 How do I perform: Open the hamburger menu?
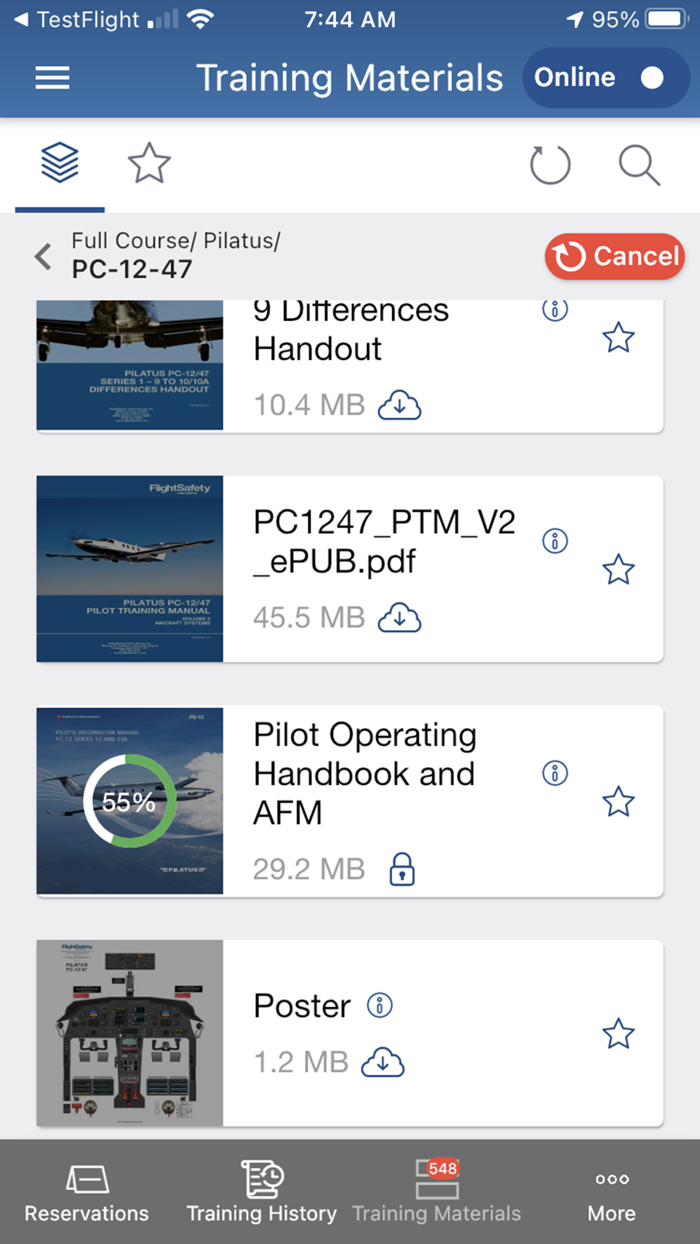53,78
